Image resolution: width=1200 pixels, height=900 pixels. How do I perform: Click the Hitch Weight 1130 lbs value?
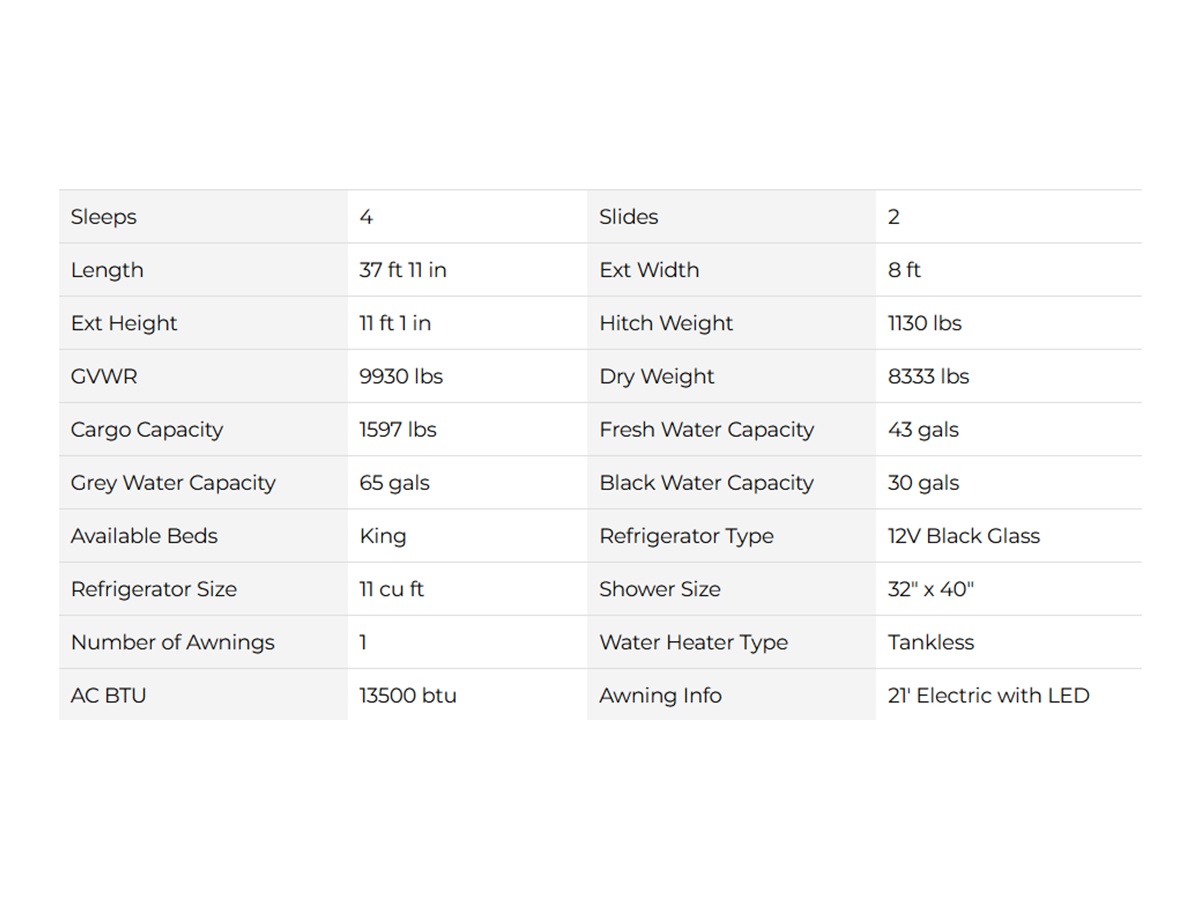pyautogui.click(x=924, y=323)
